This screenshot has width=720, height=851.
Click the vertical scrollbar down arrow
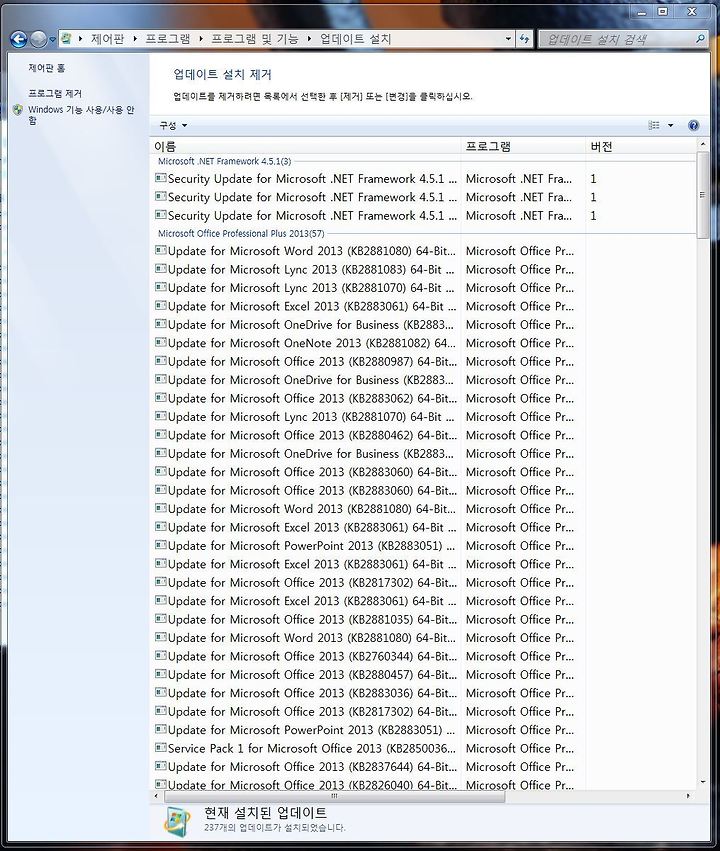point(703,782)
